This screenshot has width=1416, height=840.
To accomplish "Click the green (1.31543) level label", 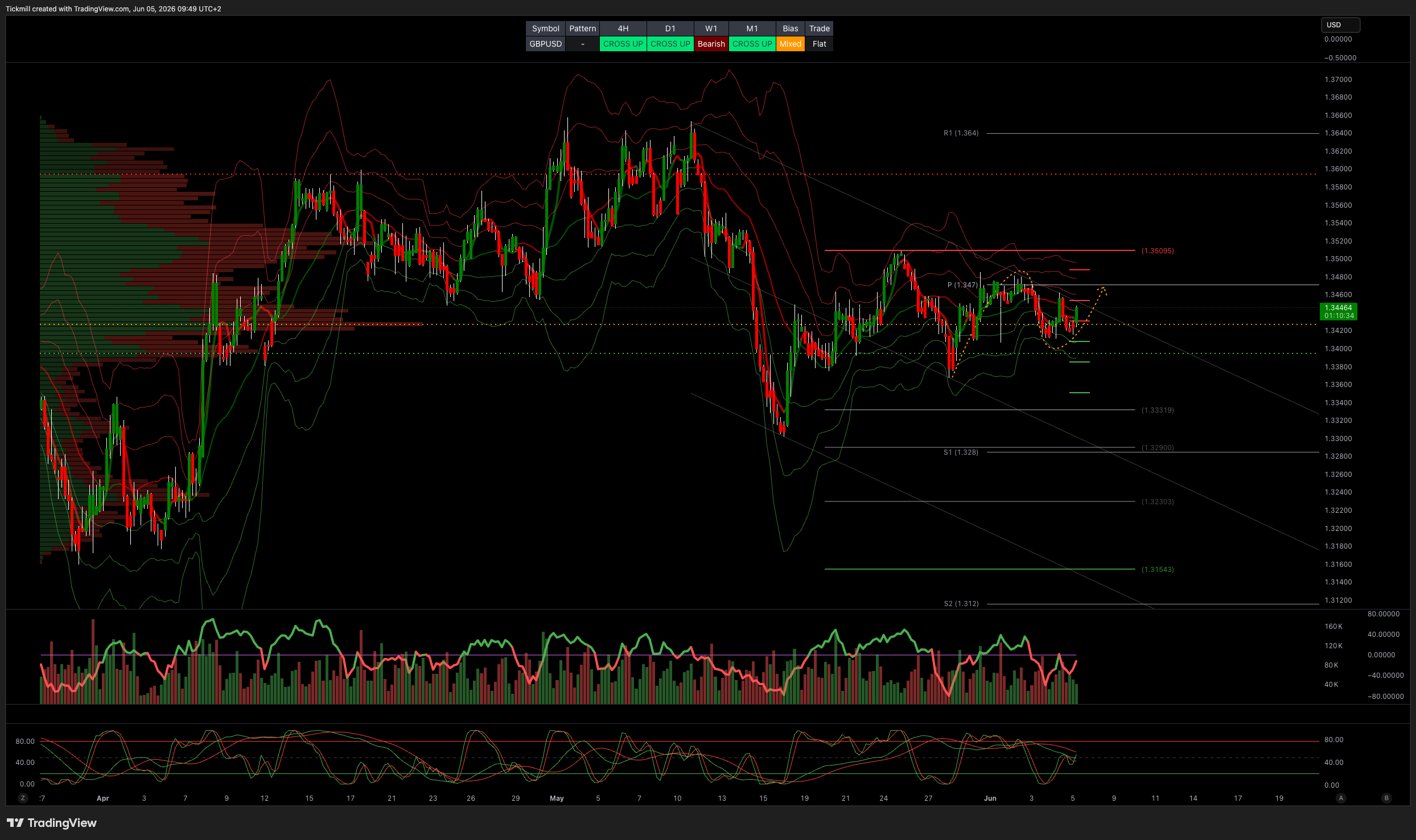I will tap(1158, 570).
